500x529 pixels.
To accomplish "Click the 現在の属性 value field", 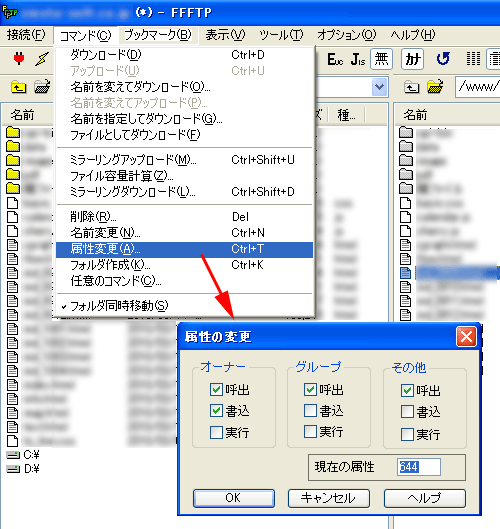I will (419, 467).
